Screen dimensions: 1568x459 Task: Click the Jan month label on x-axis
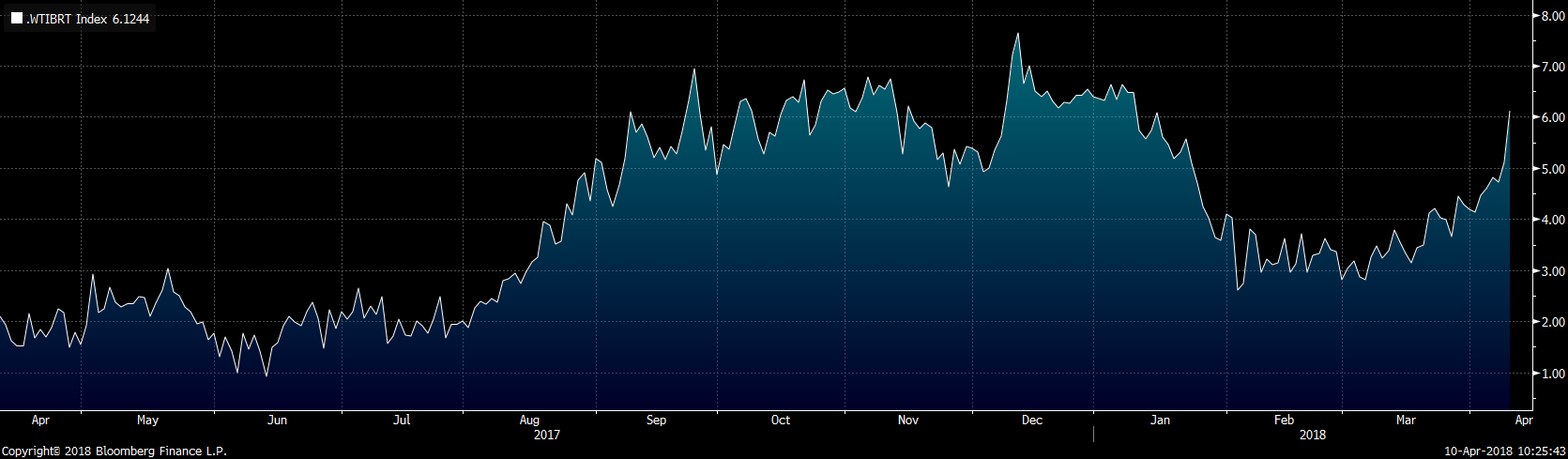(1160, 420)
